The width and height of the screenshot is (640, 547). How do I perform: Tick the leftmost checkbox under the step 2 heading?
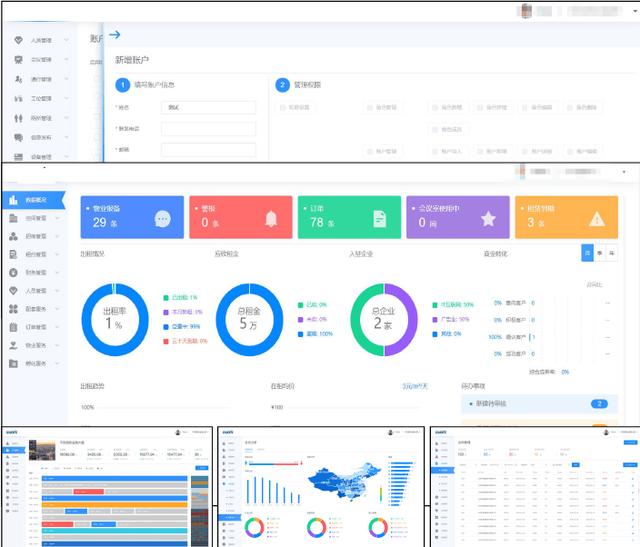tap(282, 107)
